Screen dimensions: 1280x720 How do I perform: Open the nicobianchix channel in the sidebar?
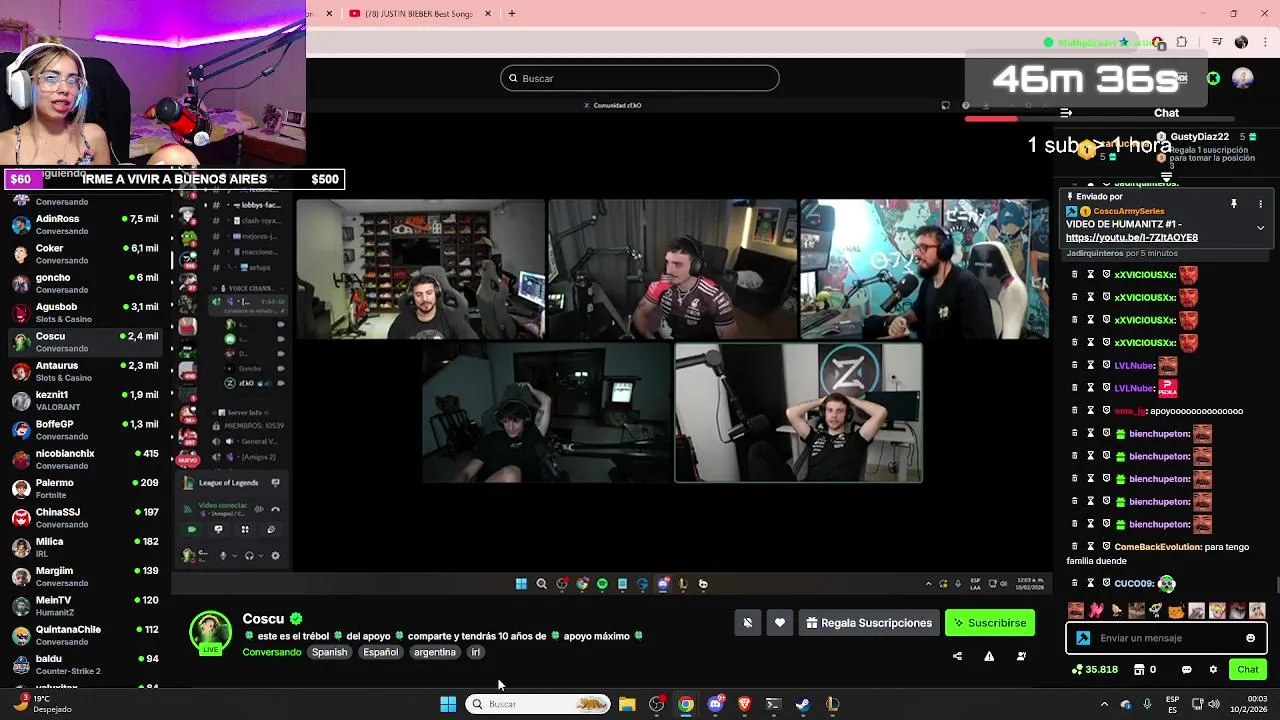(x=86, y=459)
